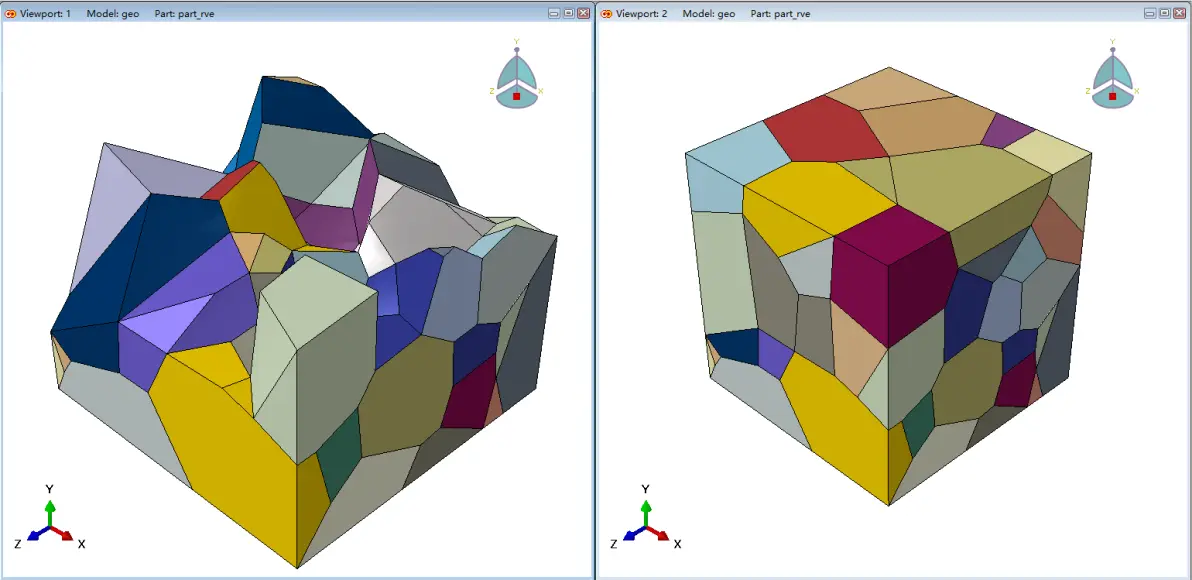Image resolution: width=1192 pixels, height=580 pixels.
Task: Maximize Viewport 2
Action: [1165, 14]
